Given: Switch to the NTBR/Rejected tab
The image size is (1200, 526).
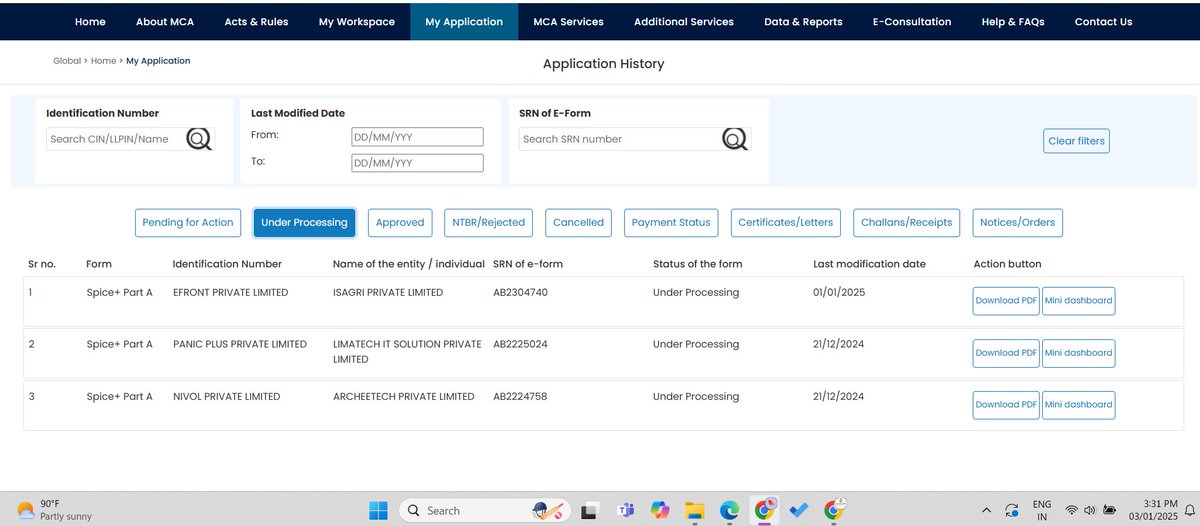Looking at the screenshot, I should tap(488, 223).
